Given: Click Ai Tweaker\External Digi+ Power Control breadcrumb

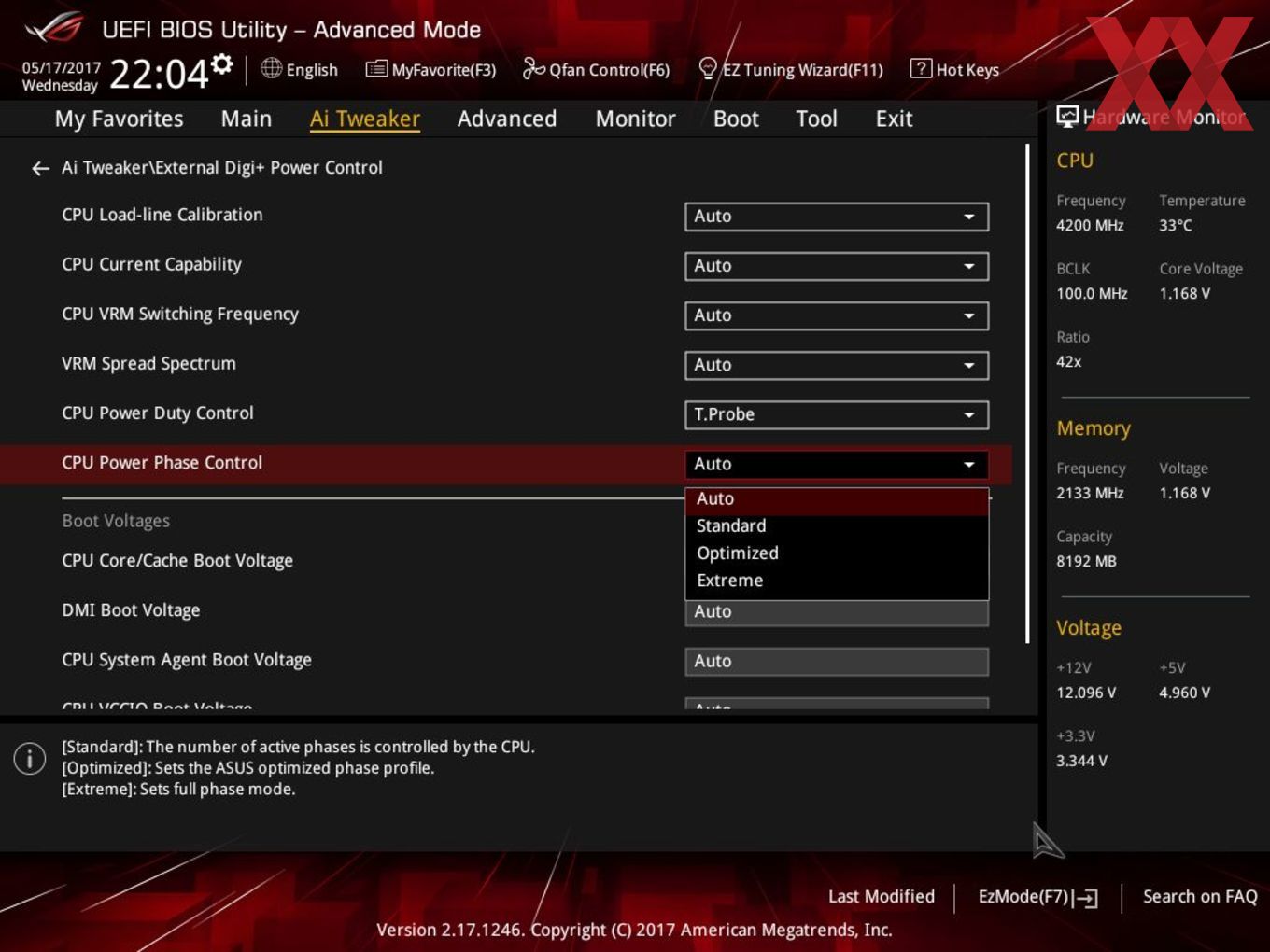Looking at the screenshot, I should (x=222, y=168).
